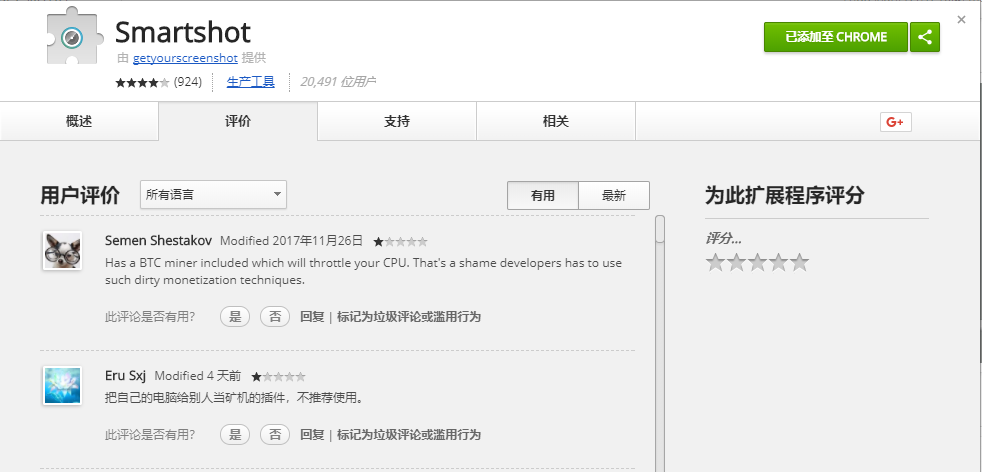The height and width of the screenshot is (472, 982).
Task: Click the 为此扩展程序评分 heading
Action: [785, 195]
